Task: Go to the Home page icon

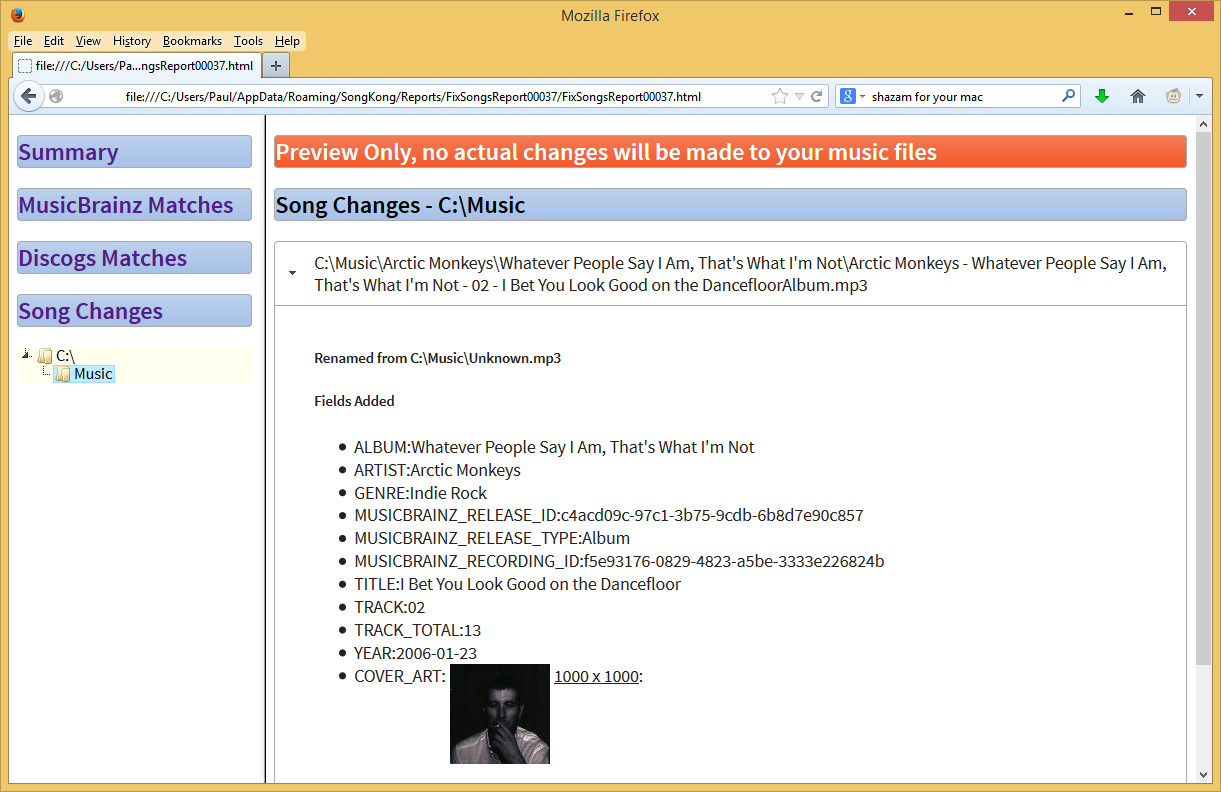Action: (x=1137, y=96)
